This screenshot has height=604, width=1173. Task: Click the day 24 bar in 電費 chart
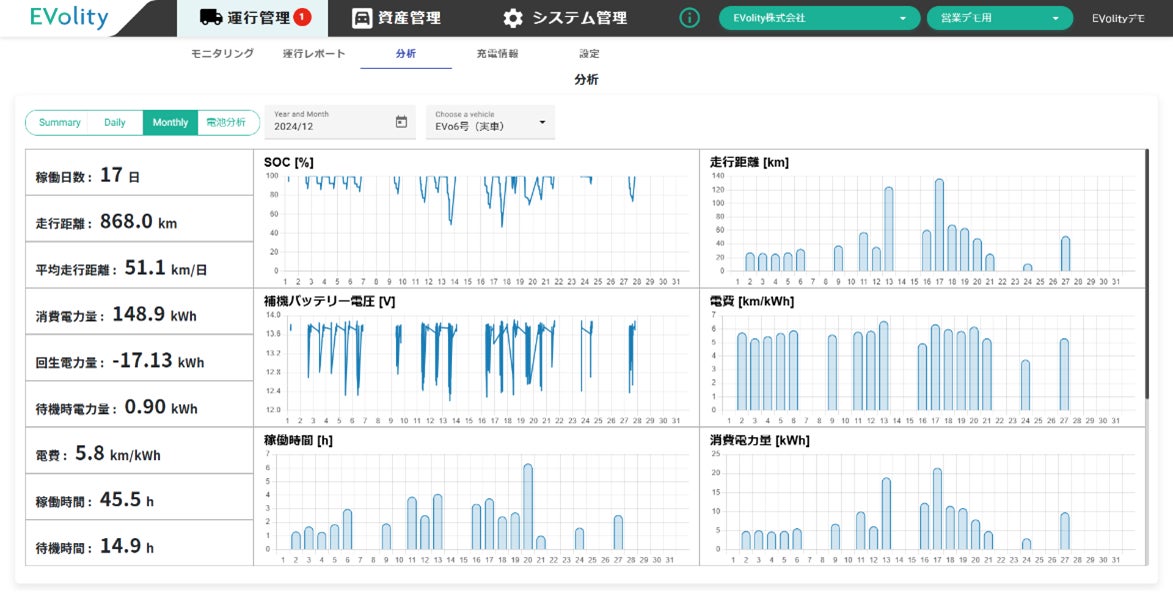coord(1025,385)
